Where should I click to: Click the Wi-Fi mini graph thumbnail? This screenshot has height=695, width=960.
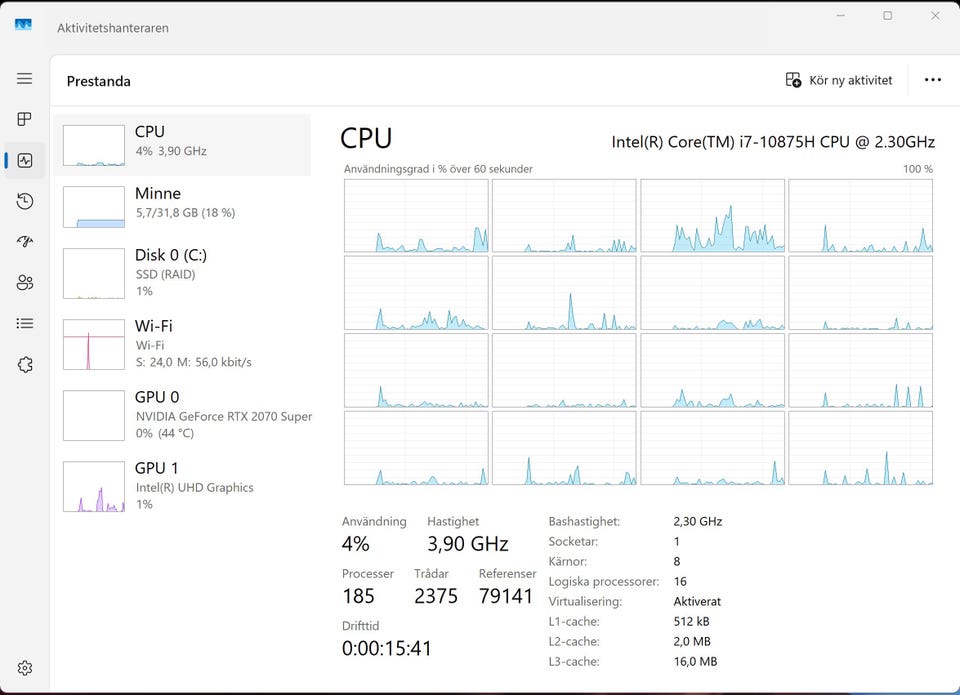(94, 344)
